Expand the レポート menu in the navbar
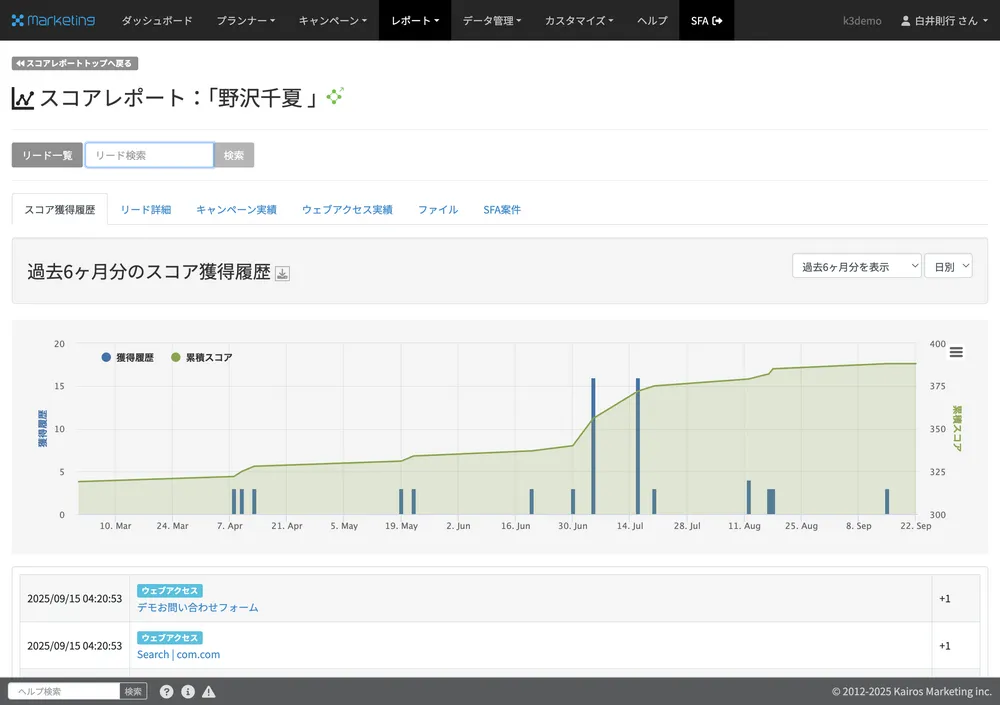Image resolution: width=1000 pixels, height=705 pixels. tap(414, 20)
